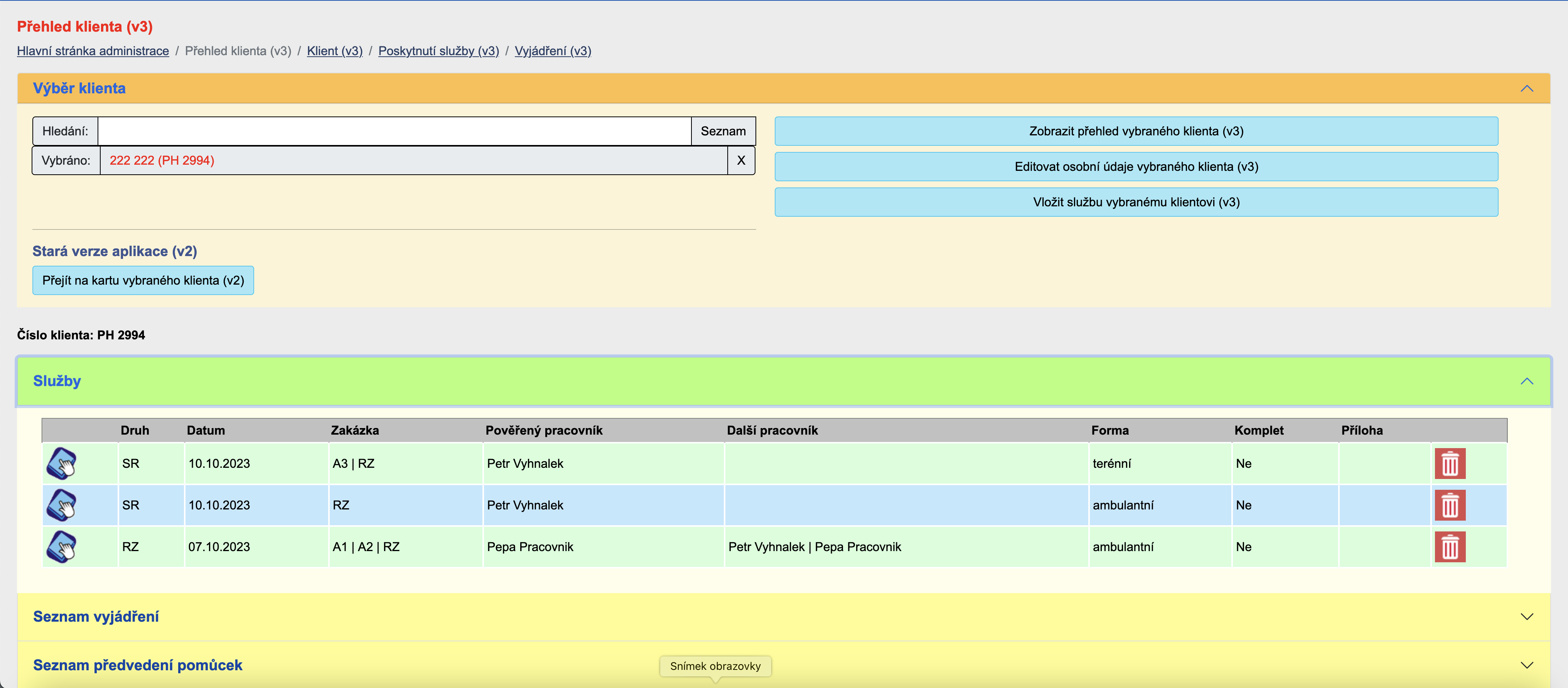Collapse the Služby section
Viewport: 1568px width, 688px height.
click(x=1526, y=381)
